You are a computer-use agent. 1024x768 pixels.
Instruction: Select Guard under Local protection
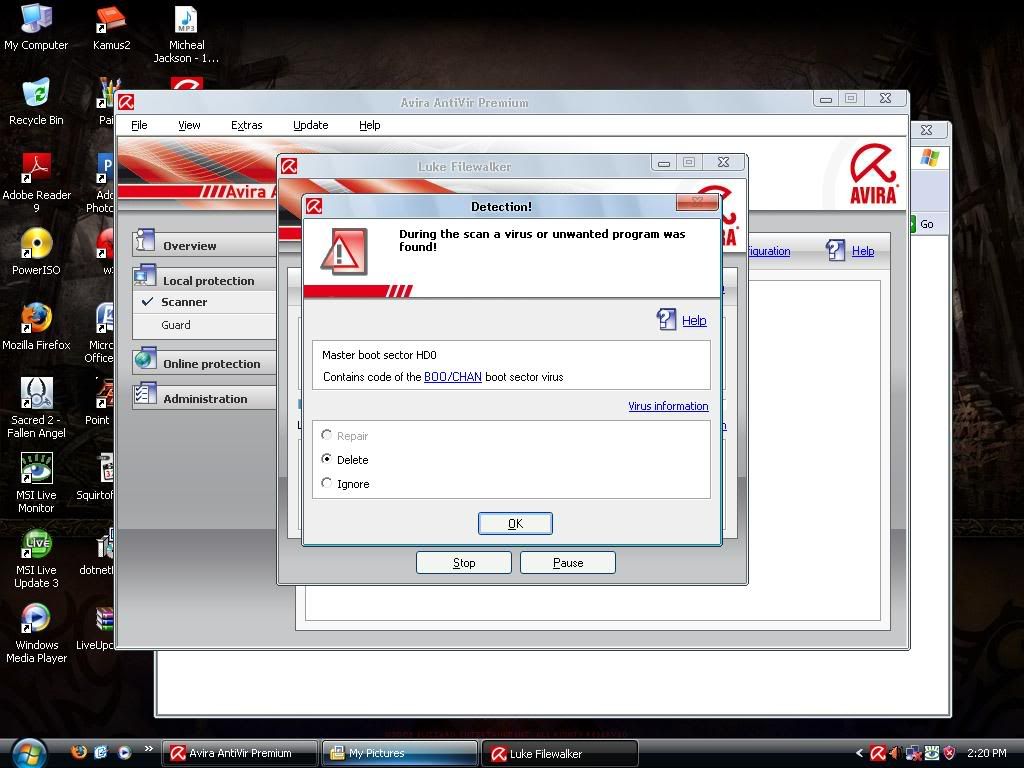coord(176,325)
